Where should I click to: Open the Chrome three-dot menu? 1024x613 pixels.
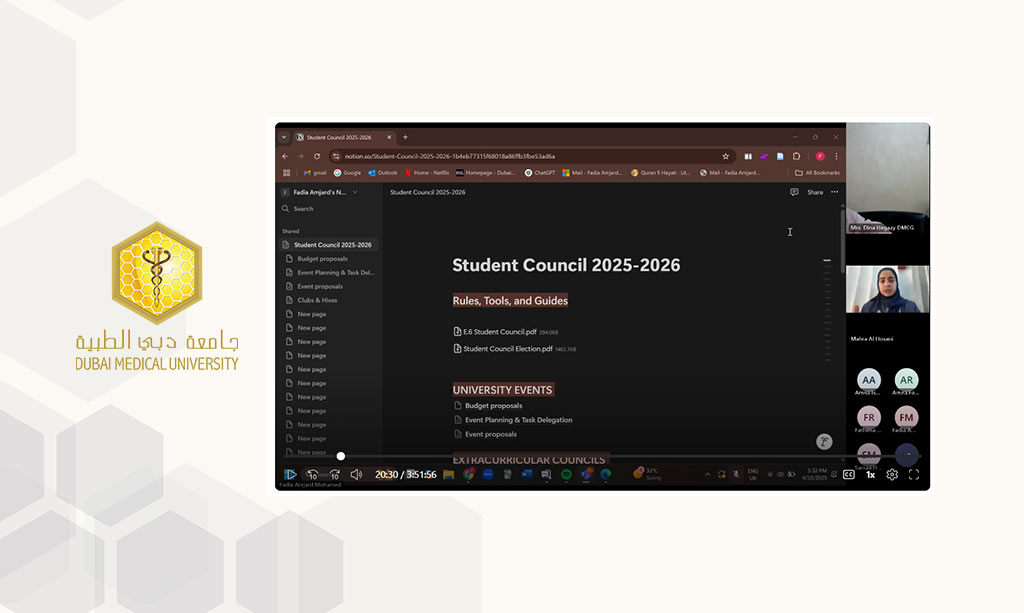point(836,157)
